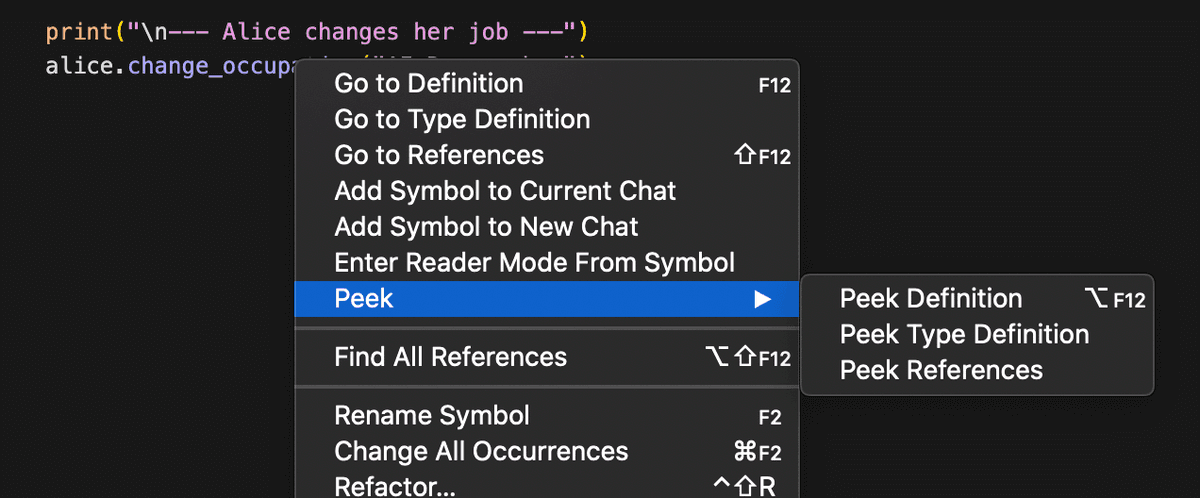Select Find All References
1200x498 pixels.
pos(450,357)
